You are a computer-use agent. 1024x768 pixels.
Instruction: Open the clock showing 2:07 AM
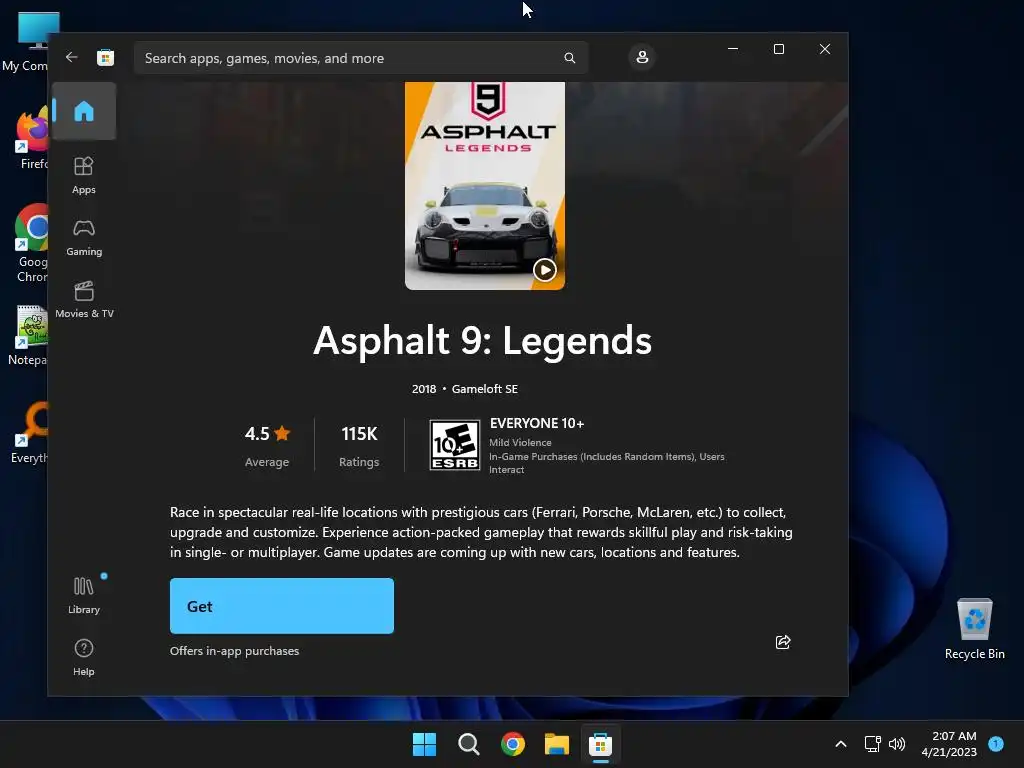click(950, 744)
